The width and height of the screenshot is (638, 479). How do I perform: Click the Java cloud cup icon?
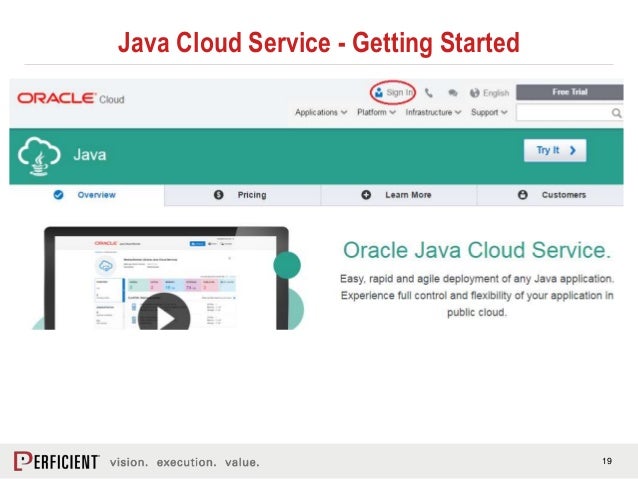tap(39, 156)
